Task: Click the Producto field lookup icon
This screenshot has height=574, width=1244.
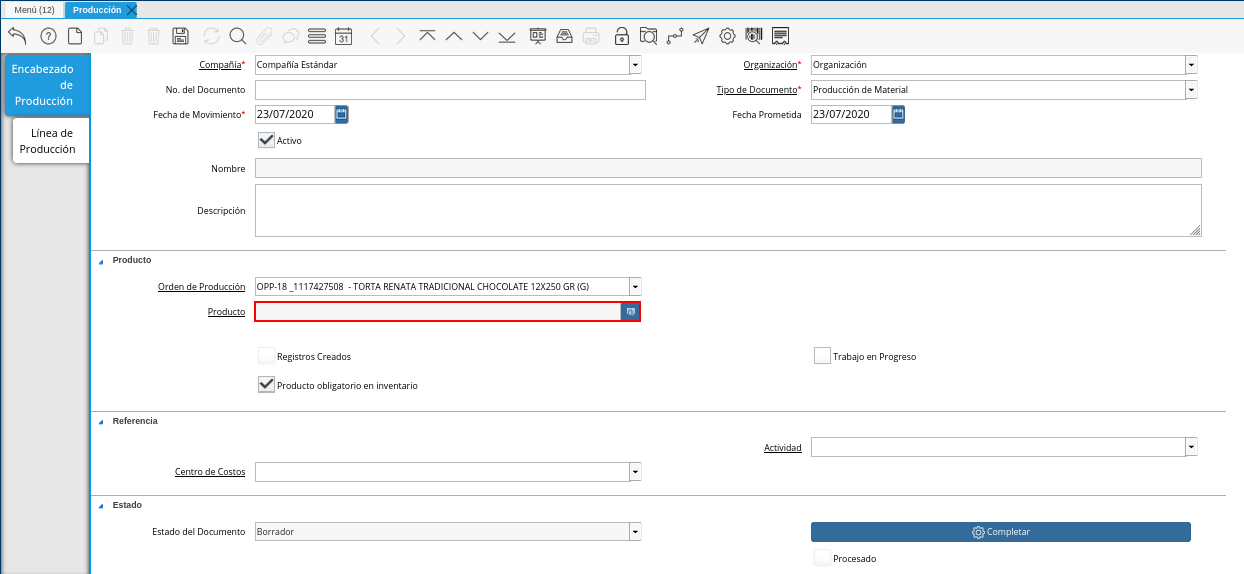Action: (x=631, y=312)
